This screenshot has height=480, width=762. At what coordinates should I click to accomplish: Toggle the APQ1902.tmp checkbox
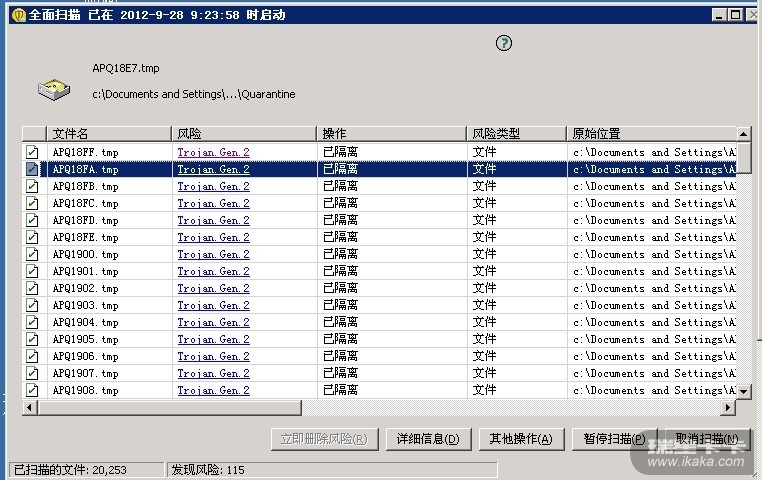coord(32,289)
